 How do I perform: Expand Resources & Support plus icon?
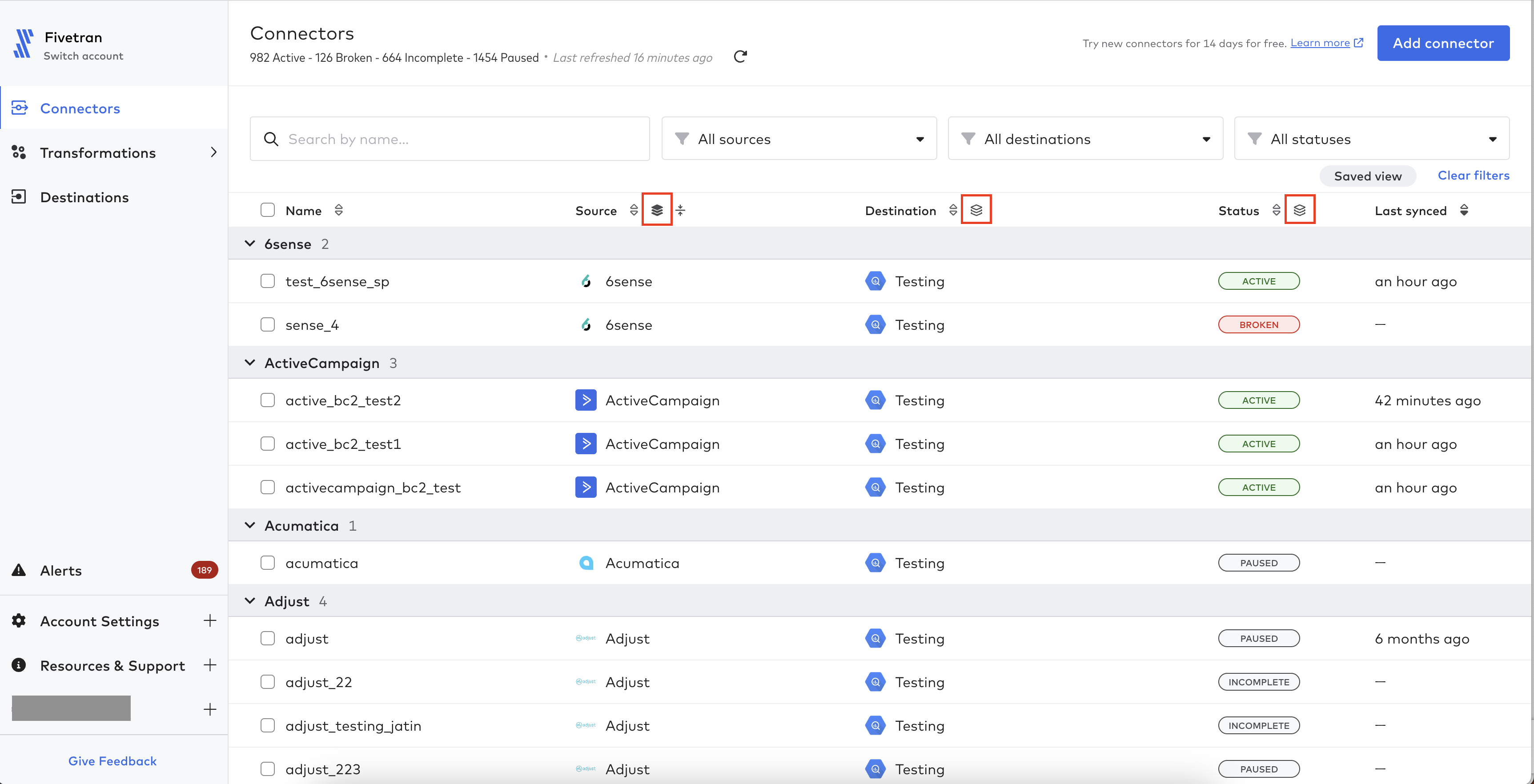pos(209,665)
